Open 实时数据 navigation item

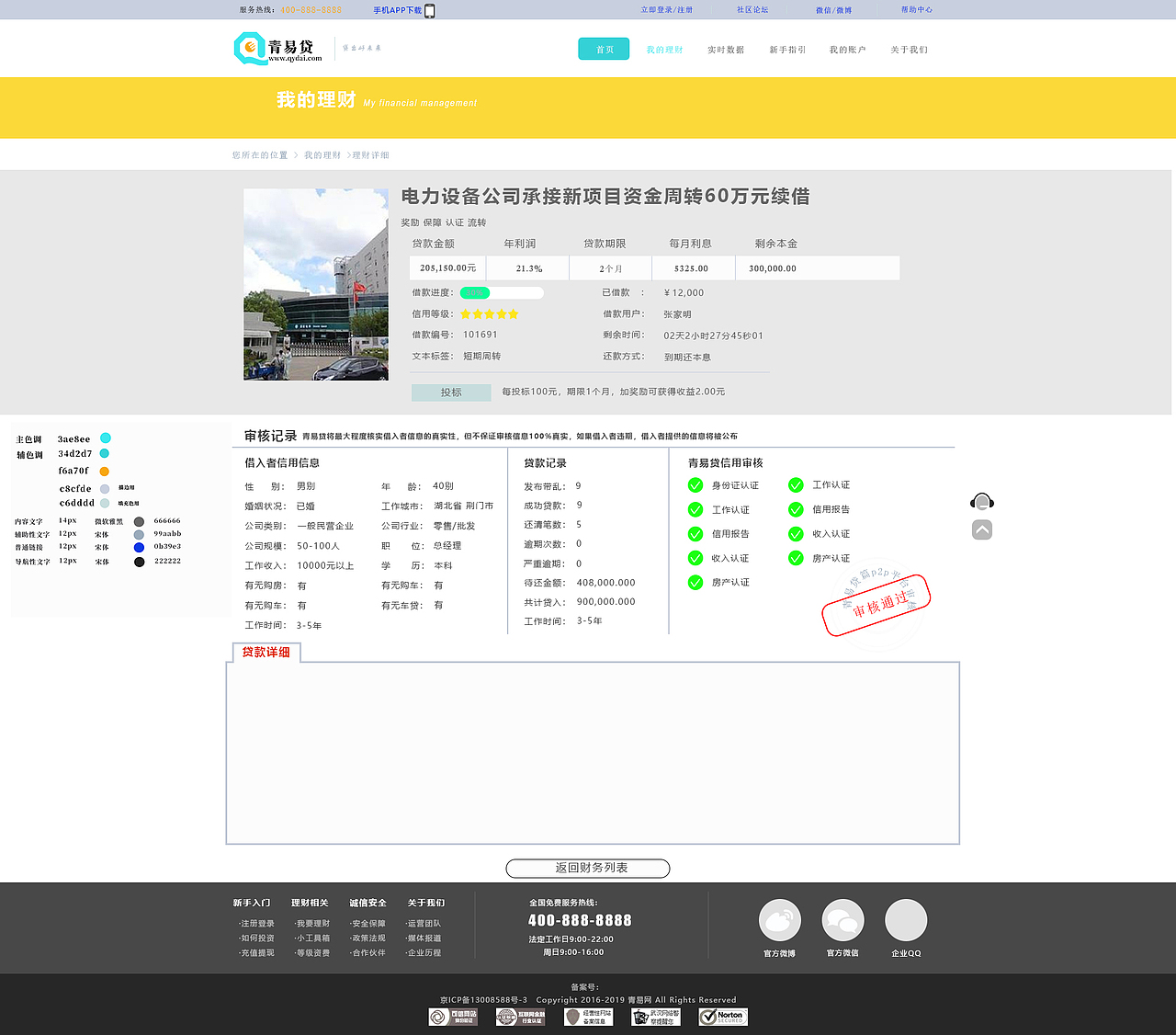point(726,50)
